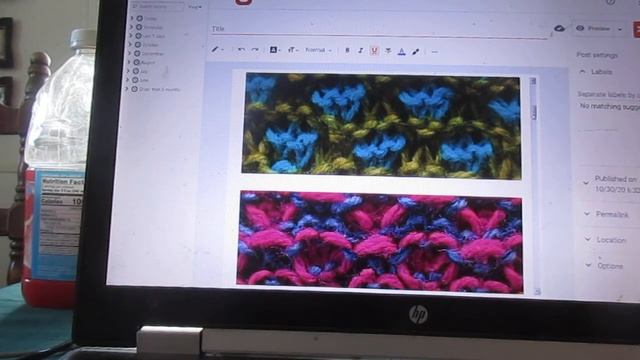Click the 'Post settings' heading
The image size is (640, 360).
click(x=597, y=55)
